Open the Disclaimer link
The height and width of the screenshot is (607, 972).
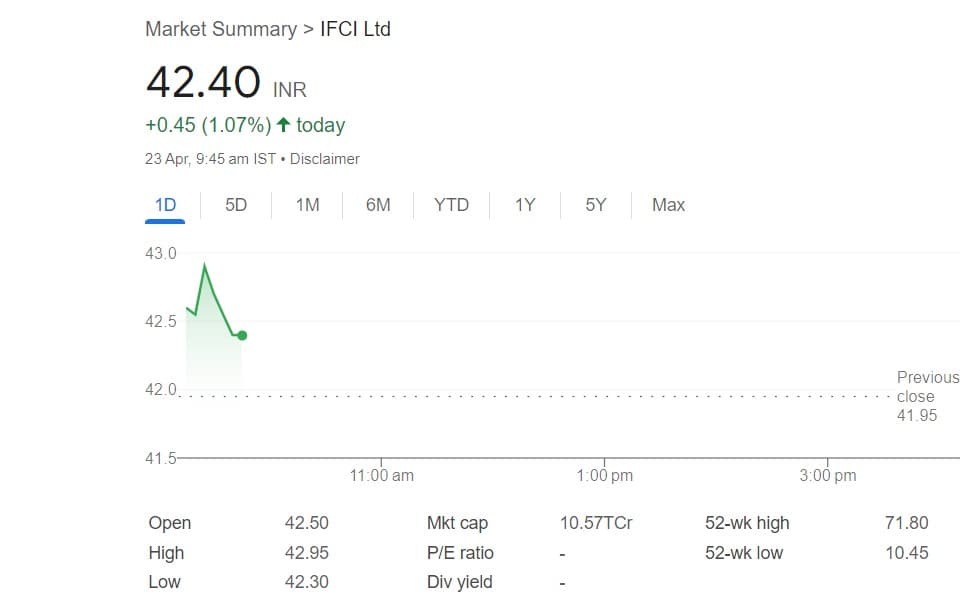325,159
